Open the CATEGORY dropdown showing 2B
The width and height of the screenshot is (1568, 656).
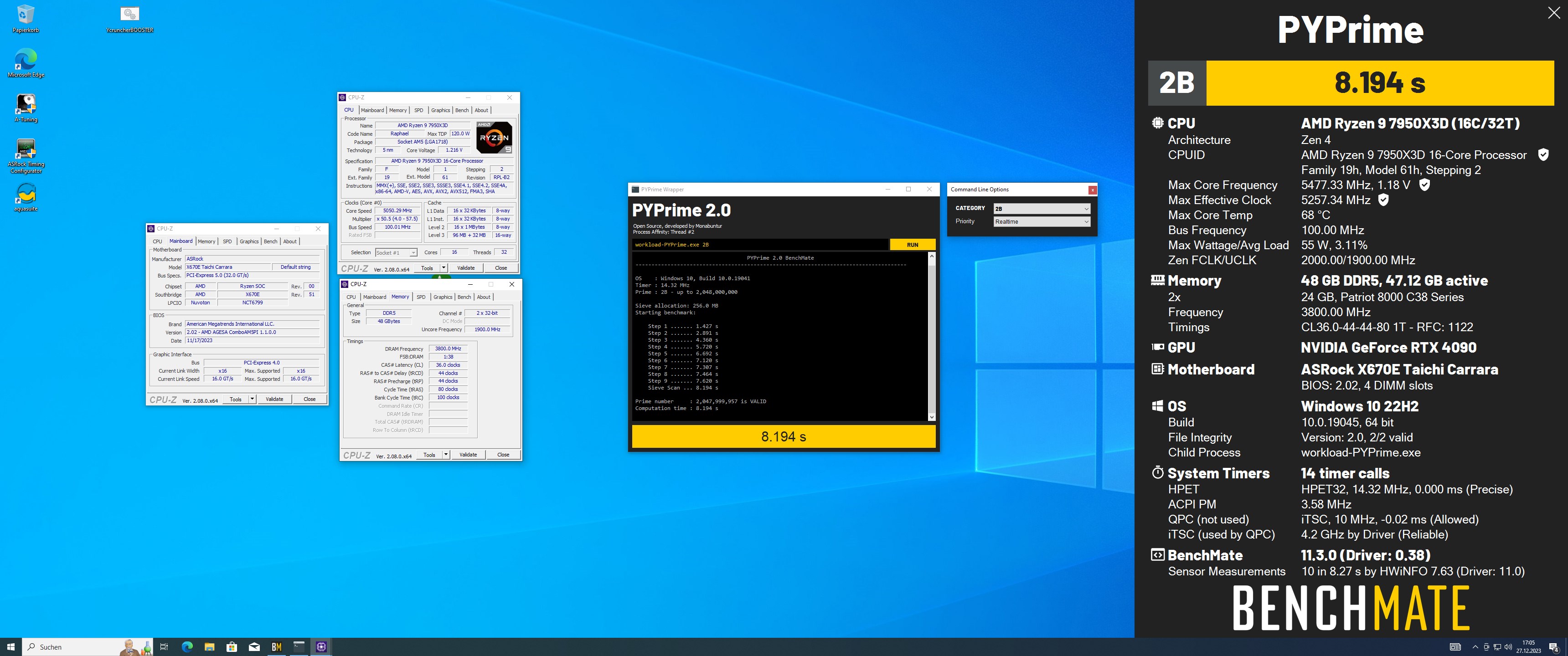1042,208
